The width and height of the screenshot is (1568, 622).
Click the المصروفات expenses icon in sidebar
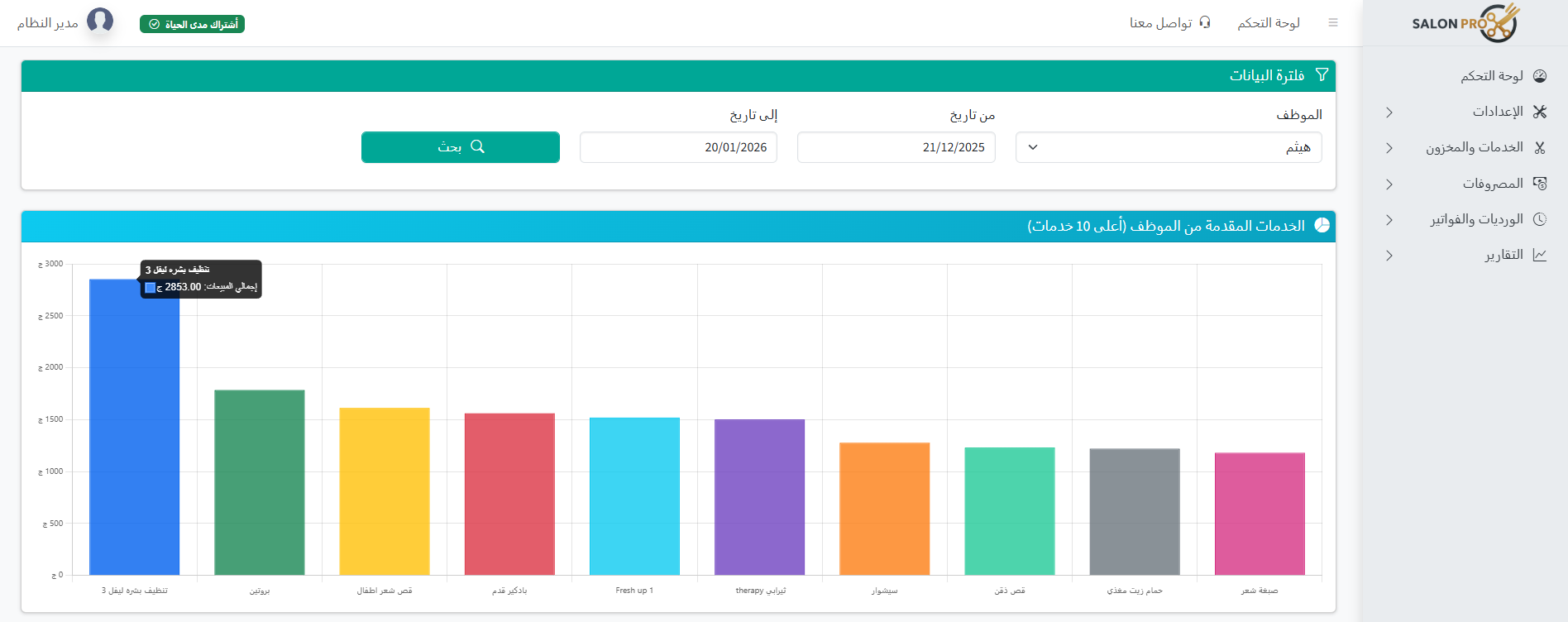tap(1539, 184)
